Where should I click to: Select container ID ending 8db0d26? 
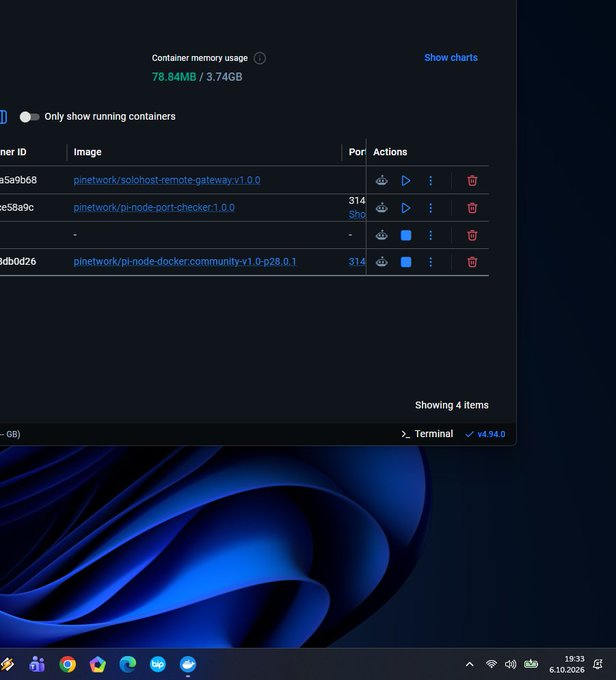click(x=18, y=262)
